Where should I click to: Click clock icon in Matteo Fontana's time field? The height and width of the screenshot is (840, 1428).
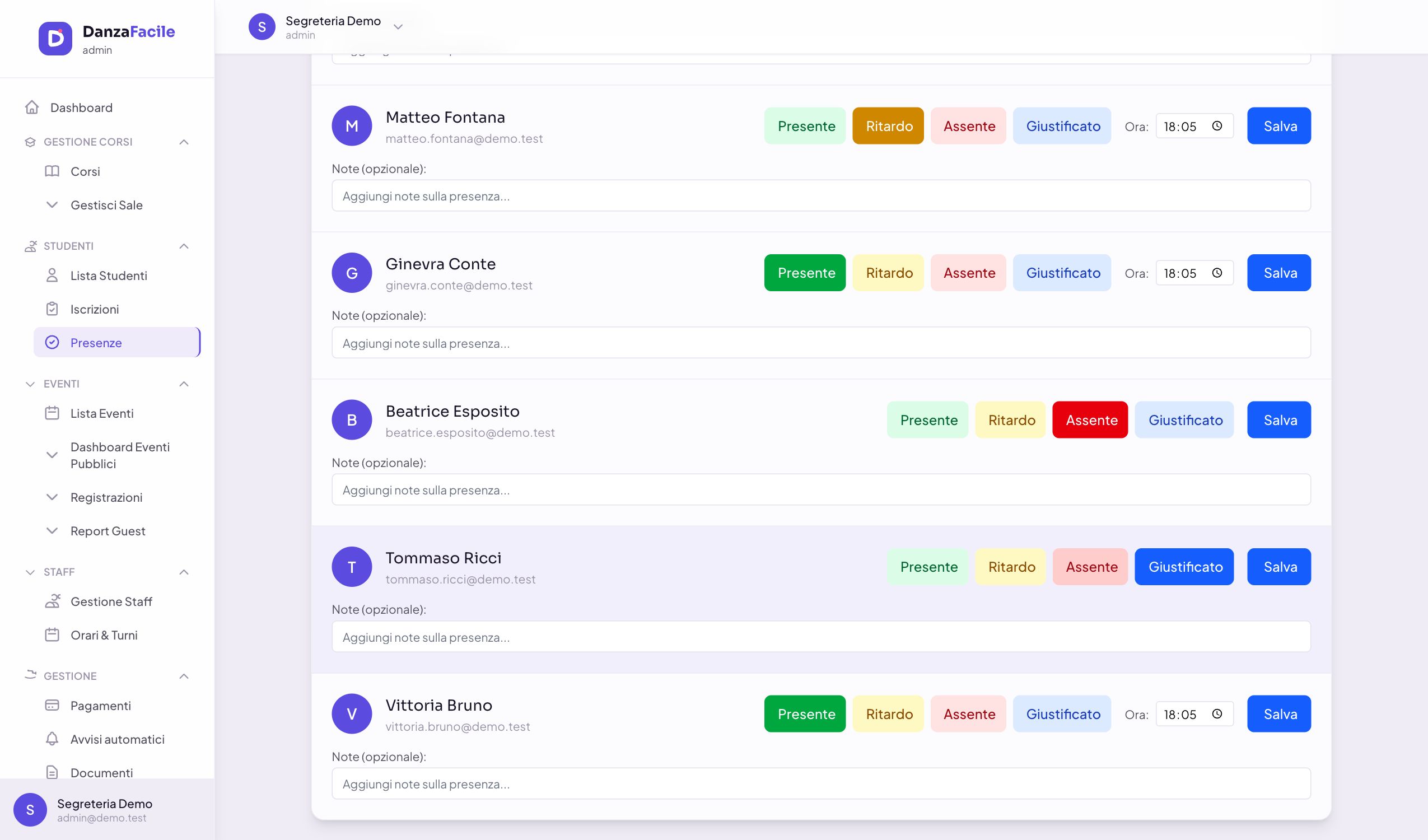(1217, 126)
